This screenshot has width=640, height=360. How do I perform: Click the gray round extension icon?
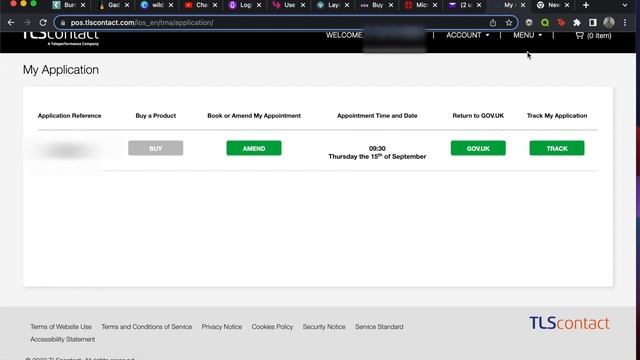[529, 23]
